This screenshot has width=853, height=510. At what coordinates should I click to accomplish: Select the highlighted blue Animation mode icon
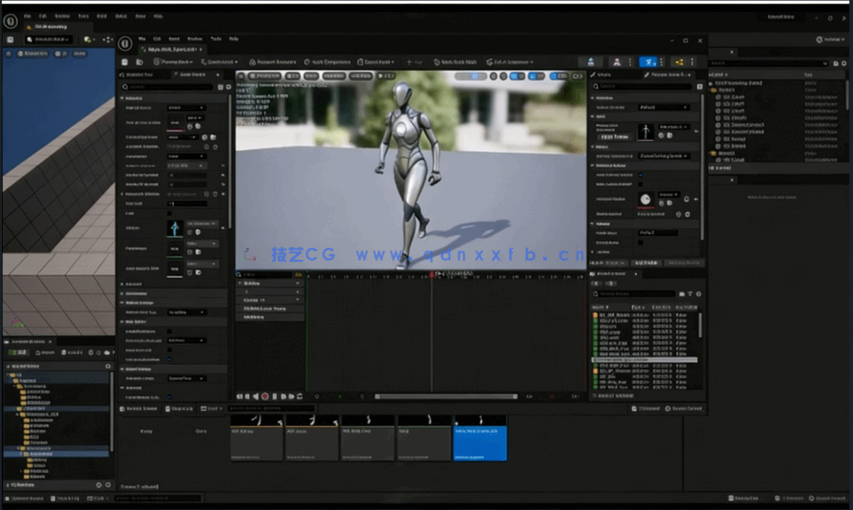648,62
